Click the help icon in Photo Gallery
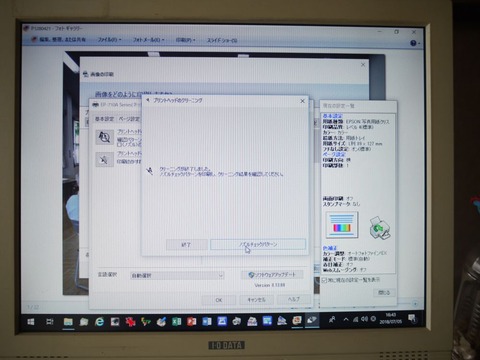The width and height of the screenshot is (480, 360). pos(413,43)
